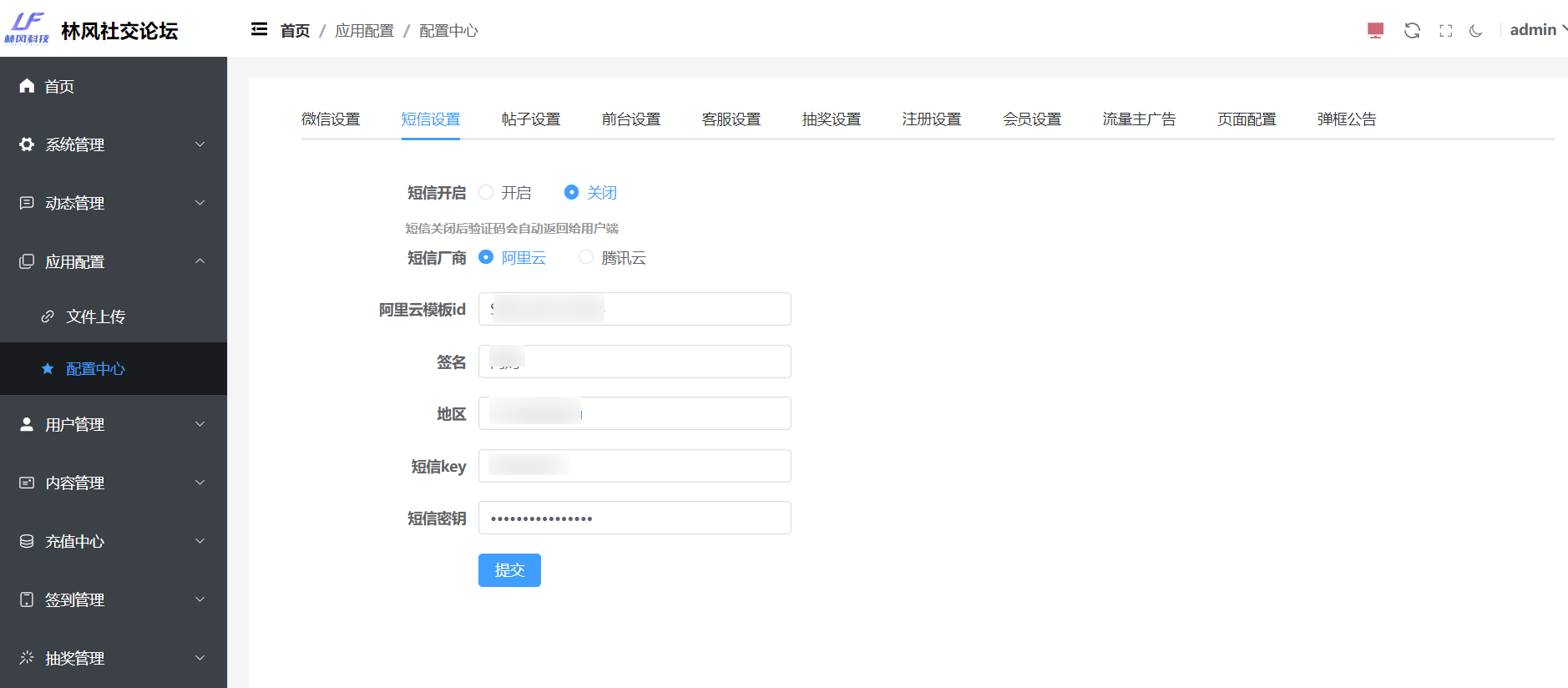Click the sparkle icon for 抽奖管理
The width and height of the screenshot is (1568, 688).
[x=27, y=658]
